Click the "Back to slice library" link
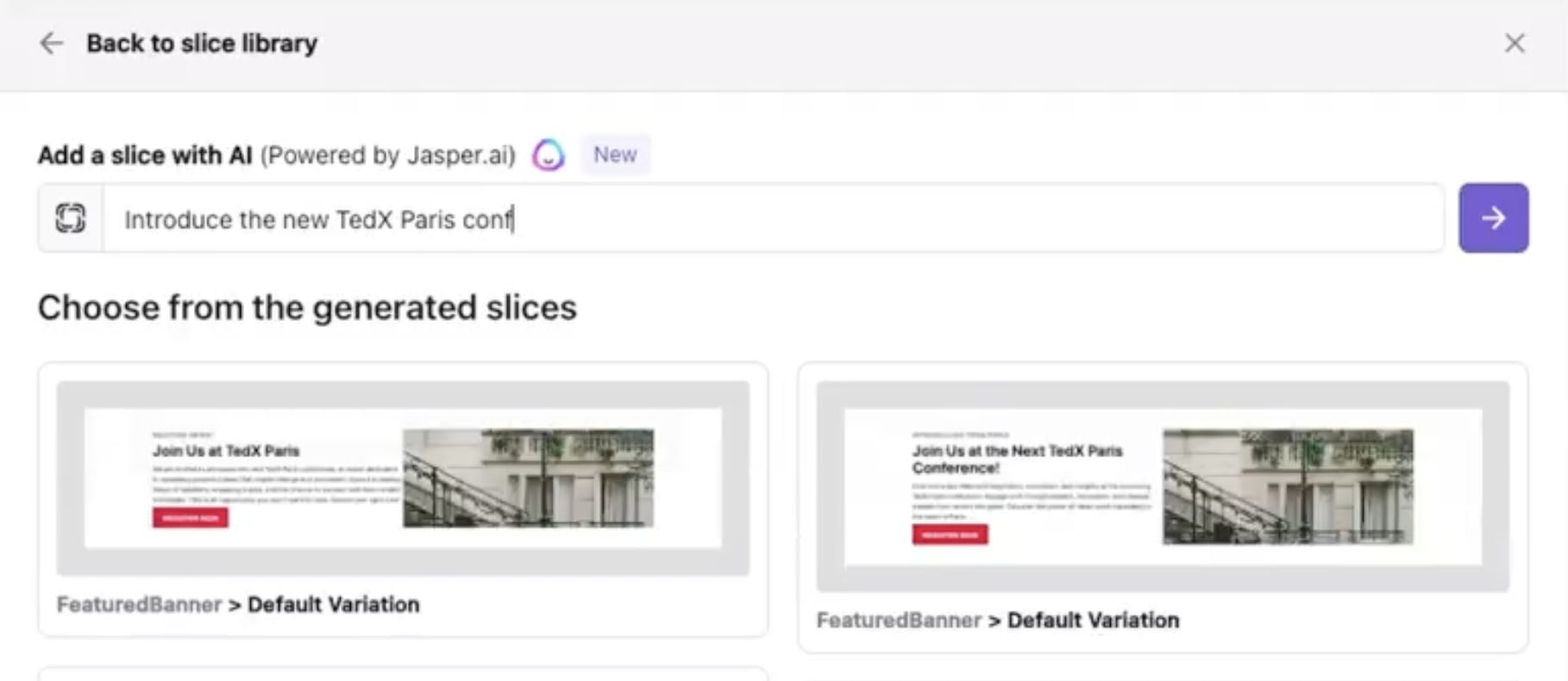This screenshot has height=681, width=1568. point(202,43)
